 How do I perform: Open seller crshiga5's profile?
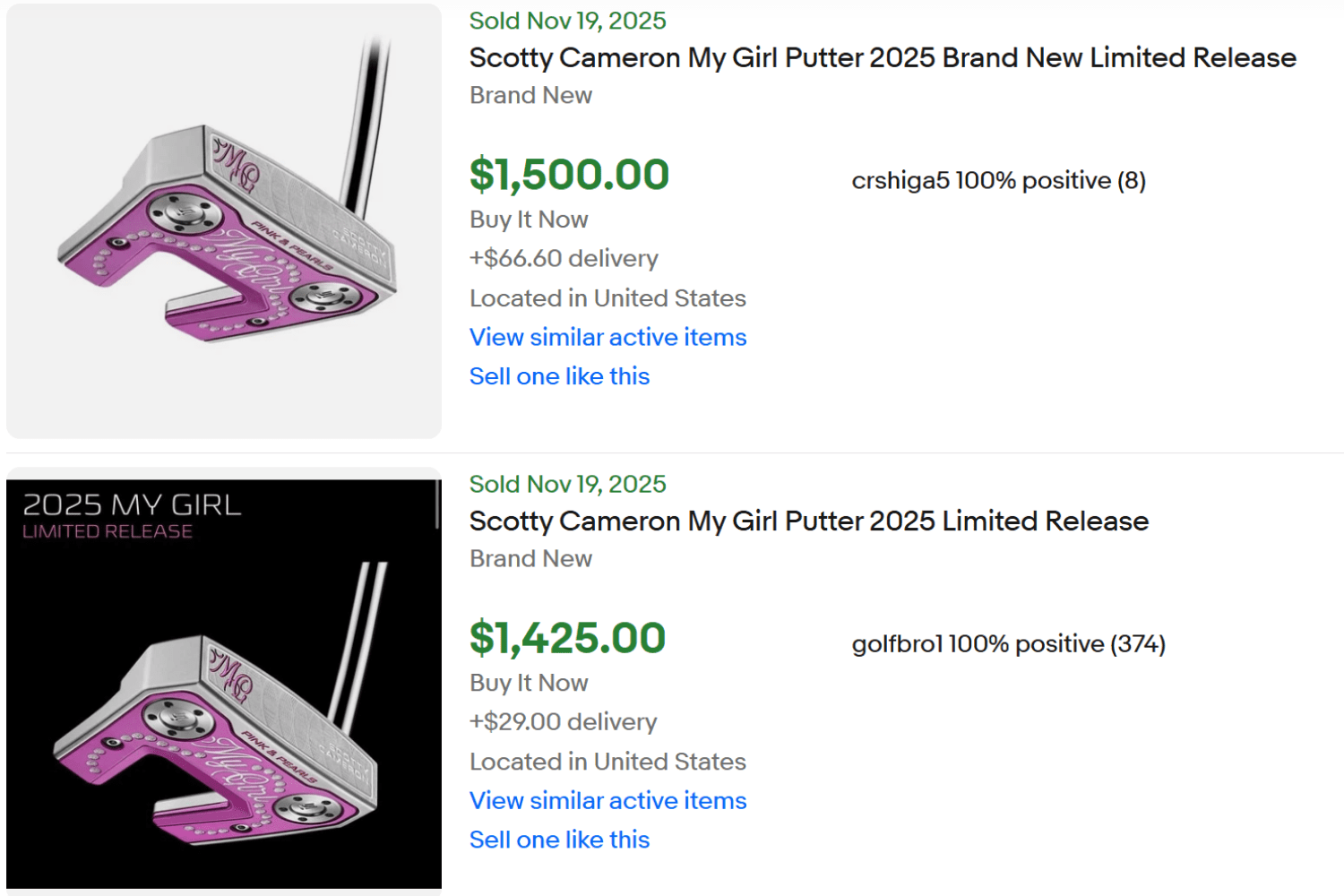pyautogui.click(x=899, y=180)
